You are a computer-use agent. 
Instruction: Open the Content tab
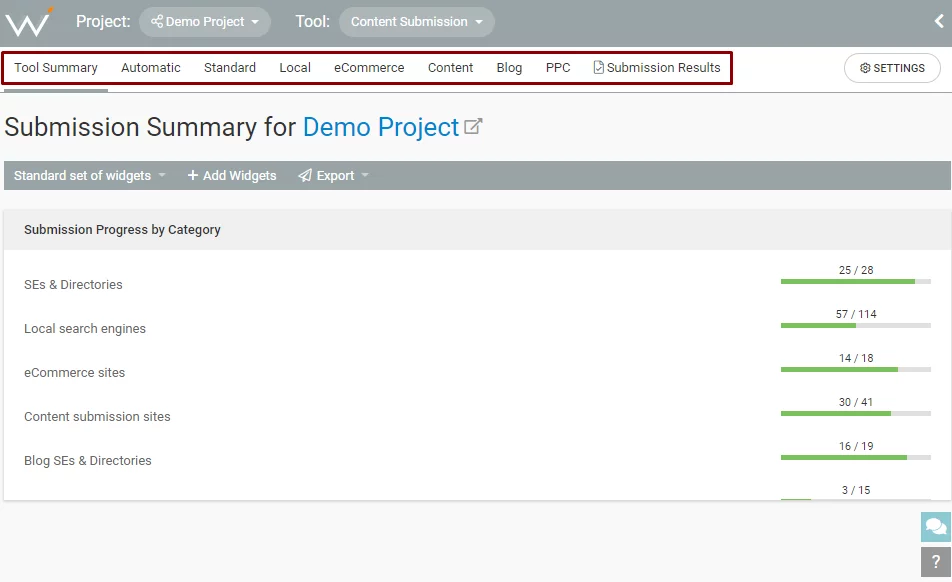[x=450, y=67]
